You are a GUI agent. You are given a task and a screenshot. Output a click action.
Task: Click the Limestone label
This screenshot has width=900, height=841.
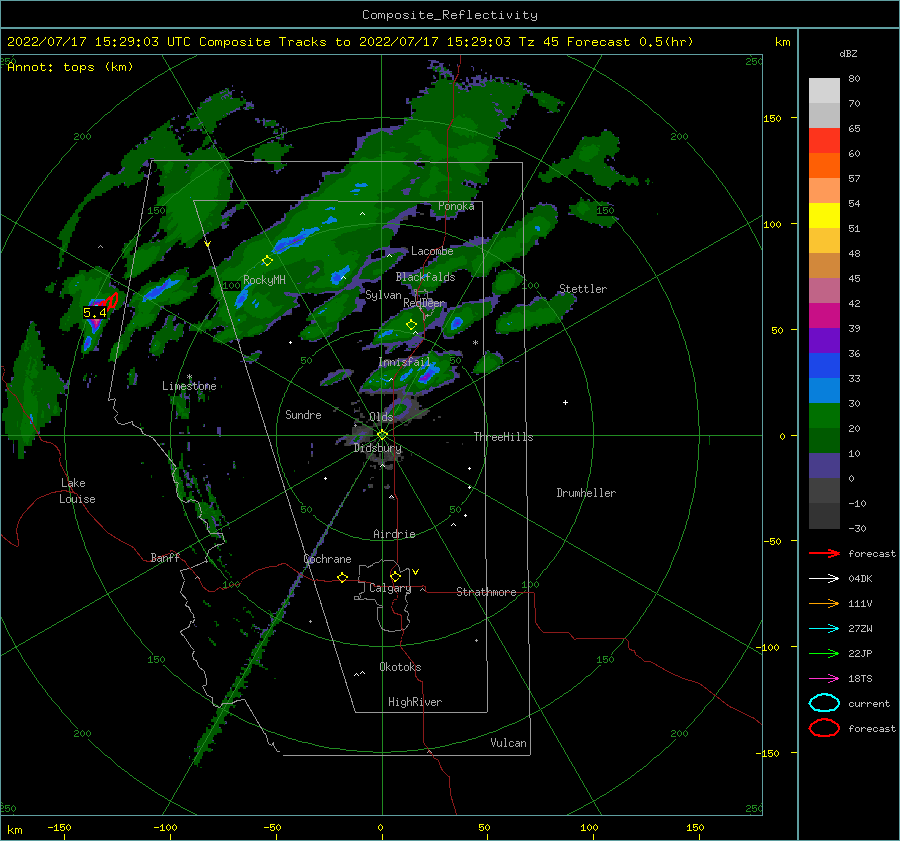click(189, 386)
